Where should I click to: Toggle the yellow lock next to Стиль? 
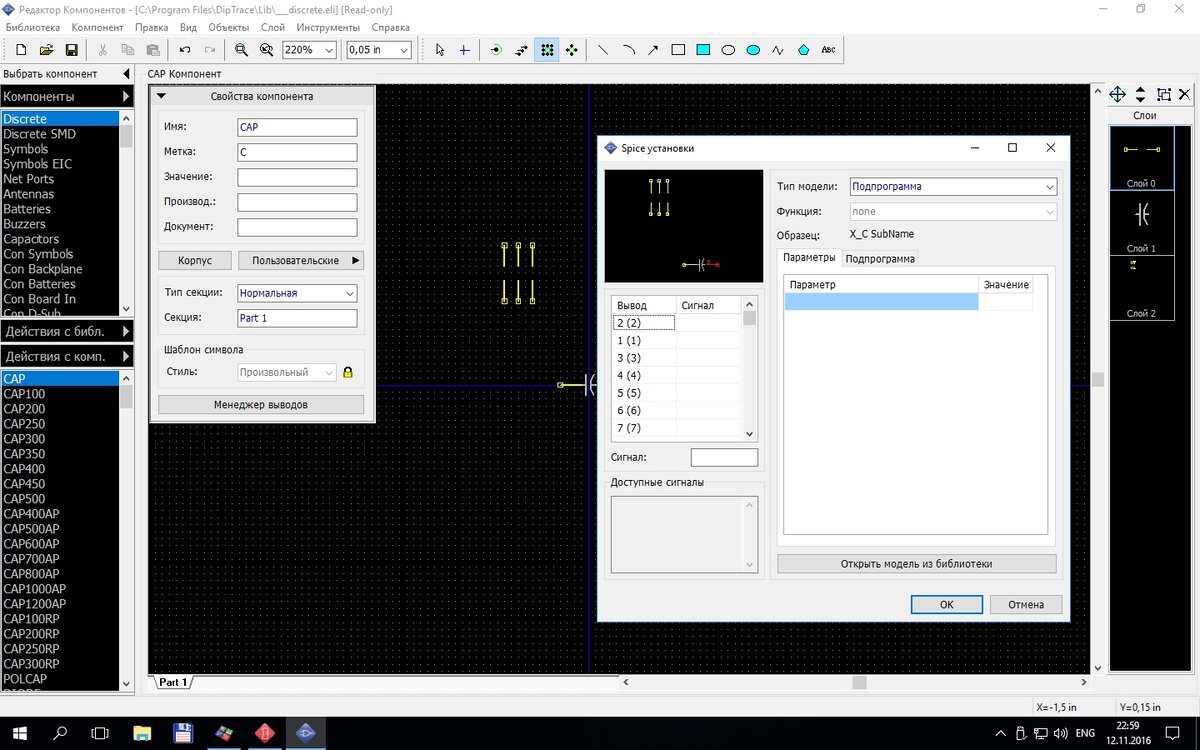point(348,372)
